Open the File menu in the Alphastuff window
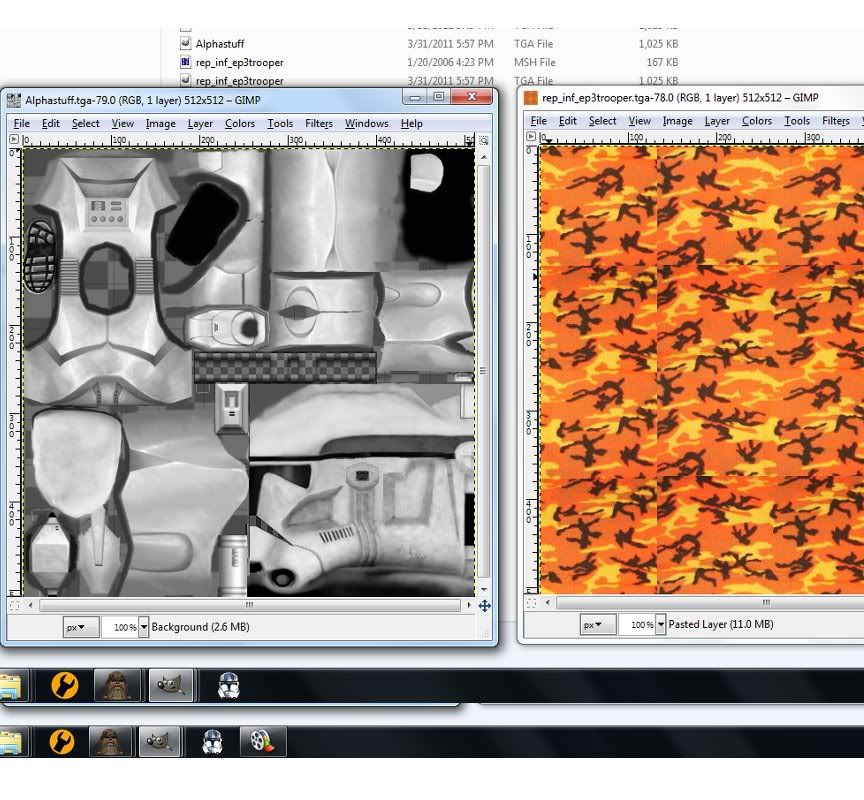This screenshot has width=864, height=800. pos(21,123)
